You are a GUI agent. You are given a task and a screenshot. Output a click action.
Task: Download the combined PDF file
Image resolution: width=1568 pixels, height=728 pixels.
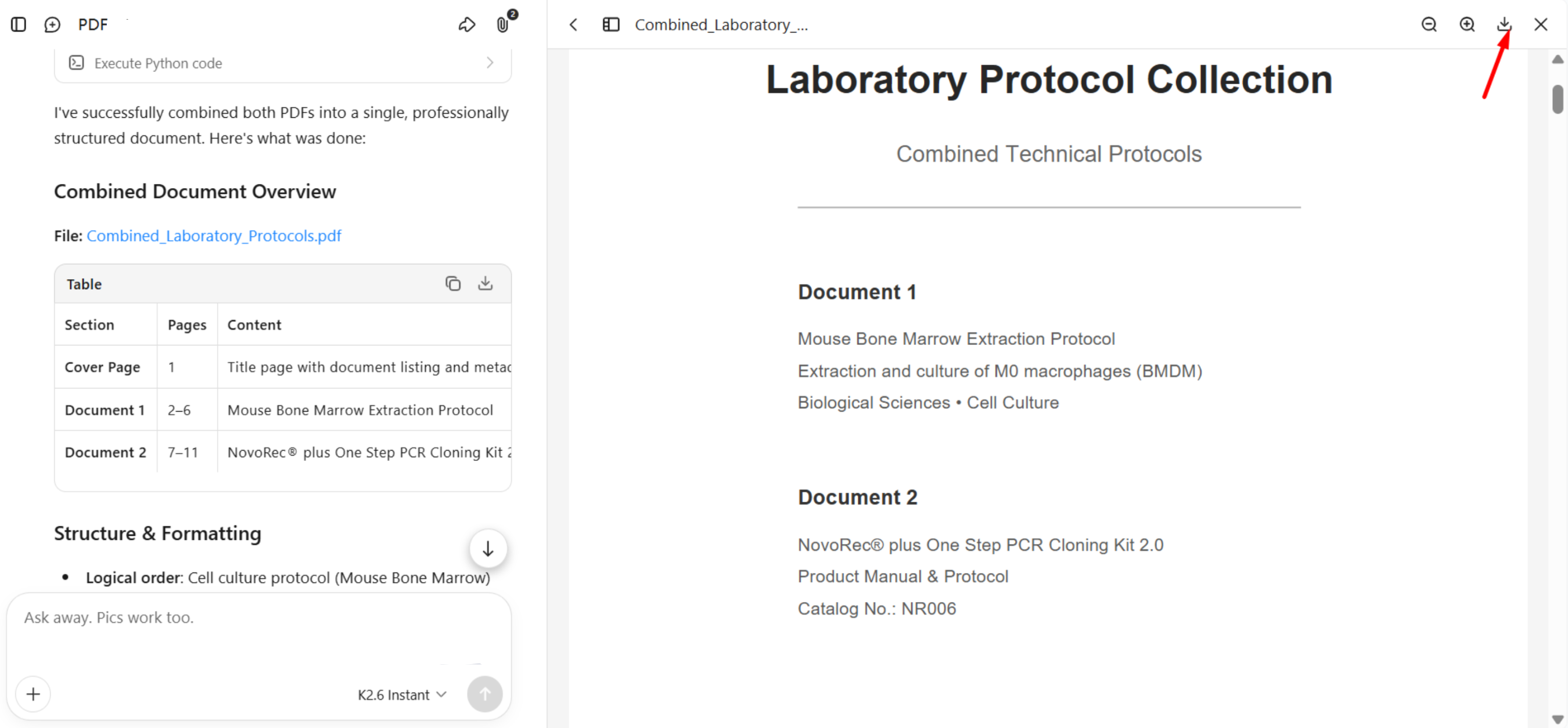[x=1504, y=24]
